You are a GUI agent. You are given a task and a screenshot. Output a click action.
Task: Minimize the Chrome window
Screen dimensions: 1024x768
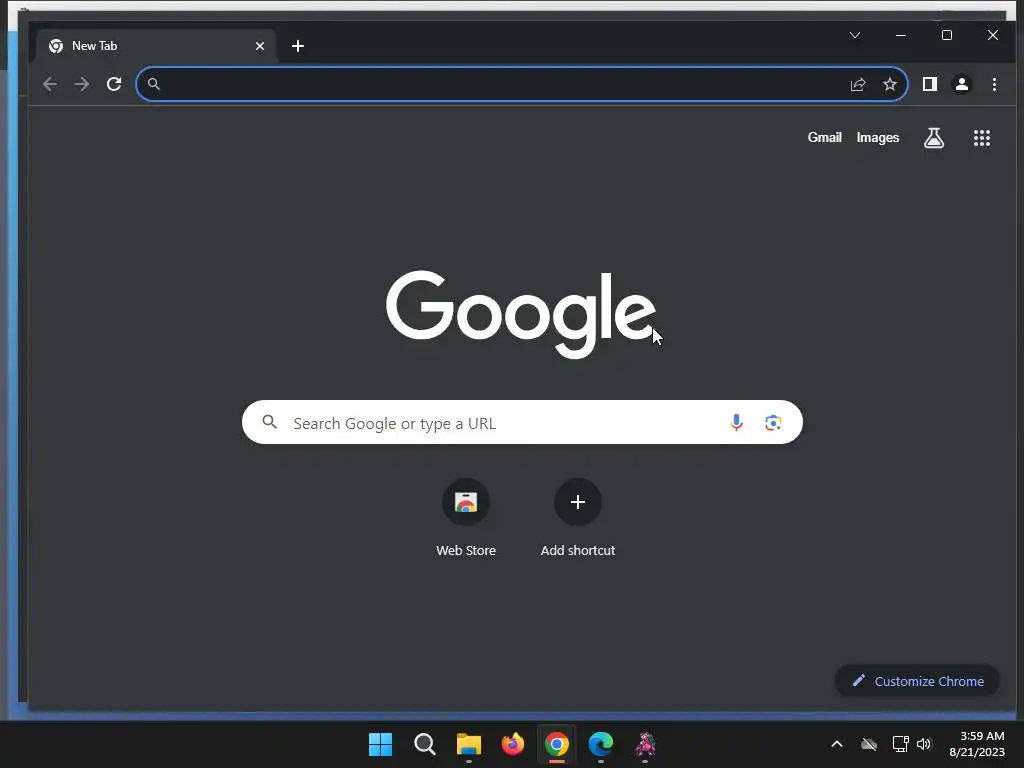point(901,35)
